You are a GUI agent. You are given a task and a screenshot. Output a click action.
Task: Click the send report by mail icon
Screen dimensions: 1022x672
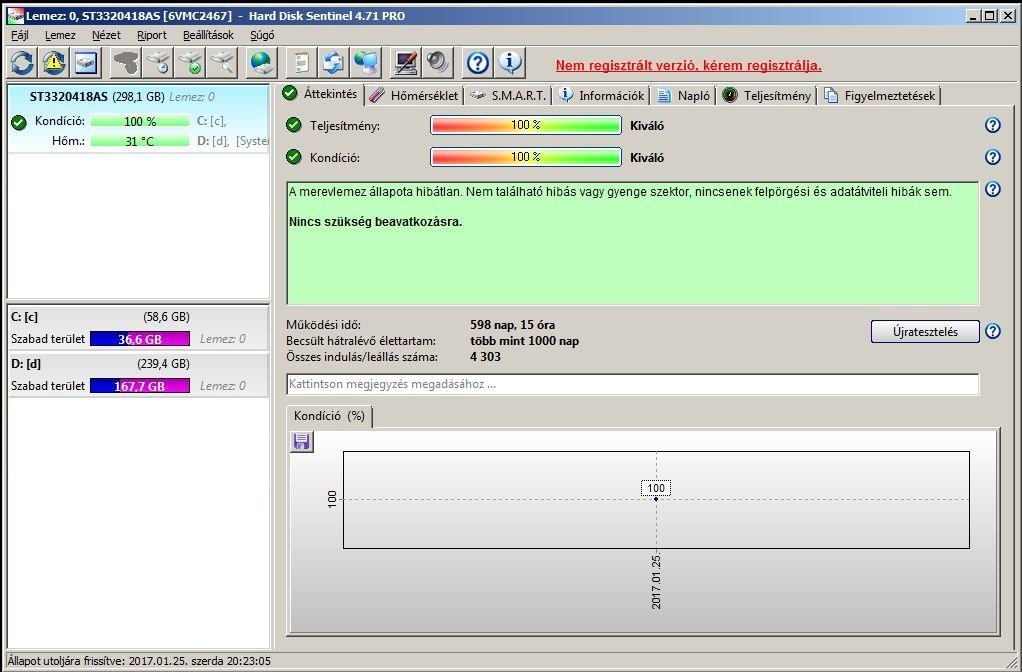pos(333,63)
